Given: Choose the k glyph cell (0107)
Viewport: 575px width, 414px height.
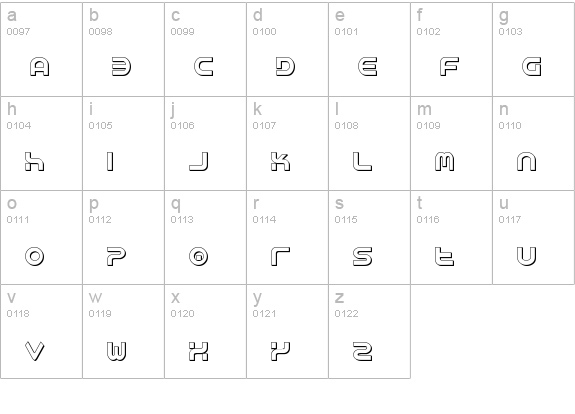Looking at the screenshot, I should click(288, 143).
